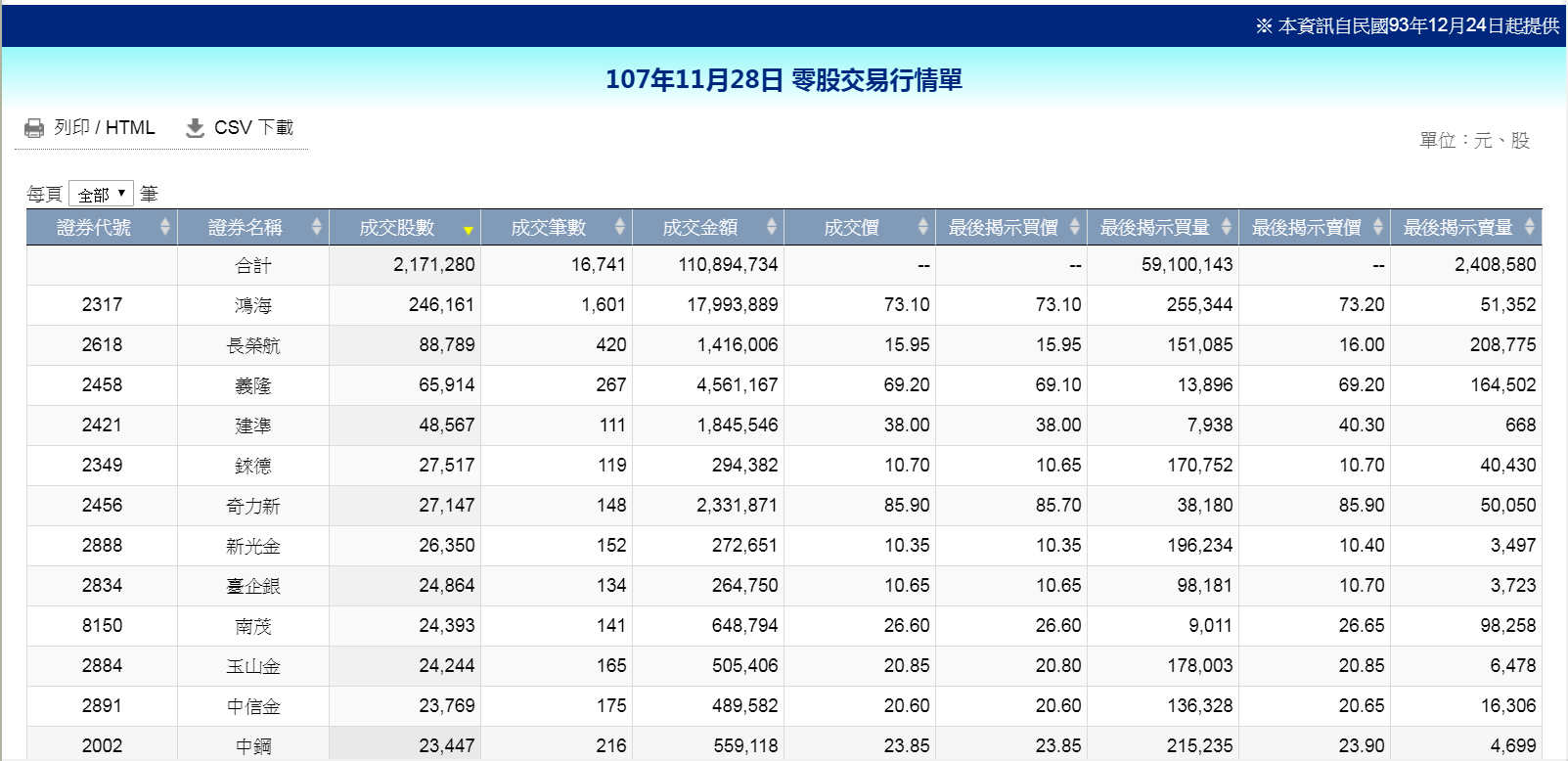
Task: Sort by 最後揭示賣價 column header
Action: tap(1315, 227)
